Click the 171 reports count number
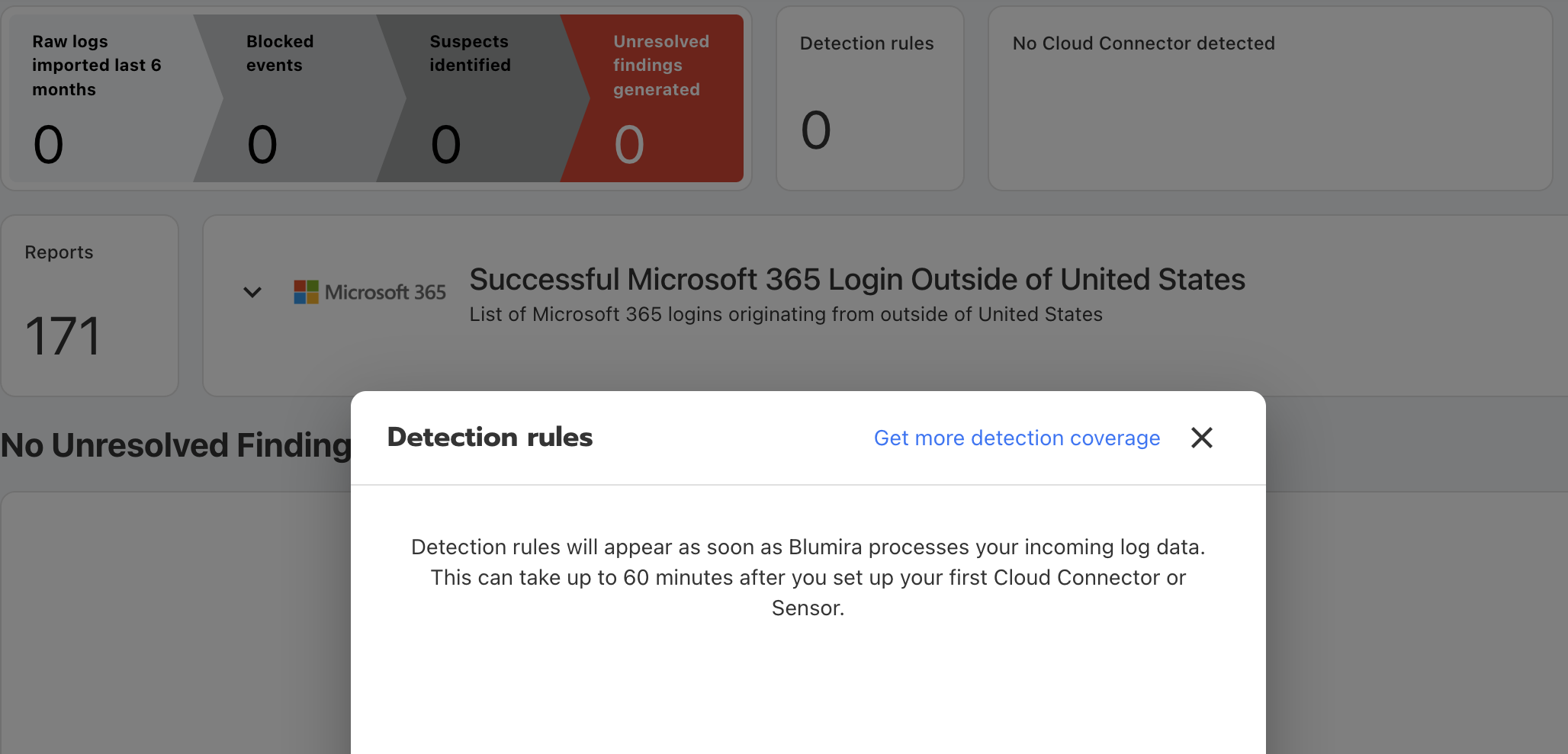1568x754 pixels. (x=63, y=336)
